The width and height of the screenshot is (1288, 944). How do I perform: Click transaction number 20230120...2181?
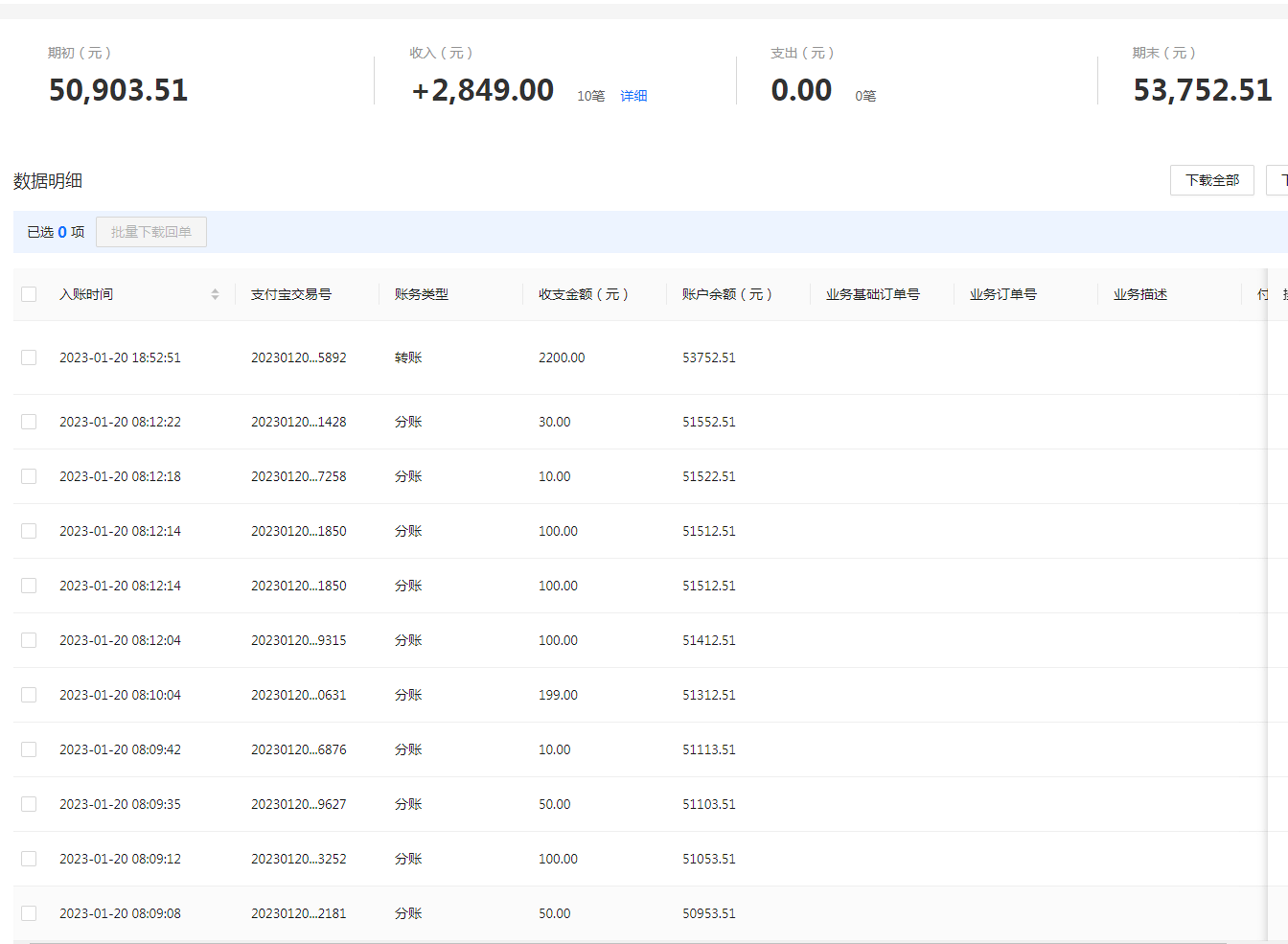[299, 913]
